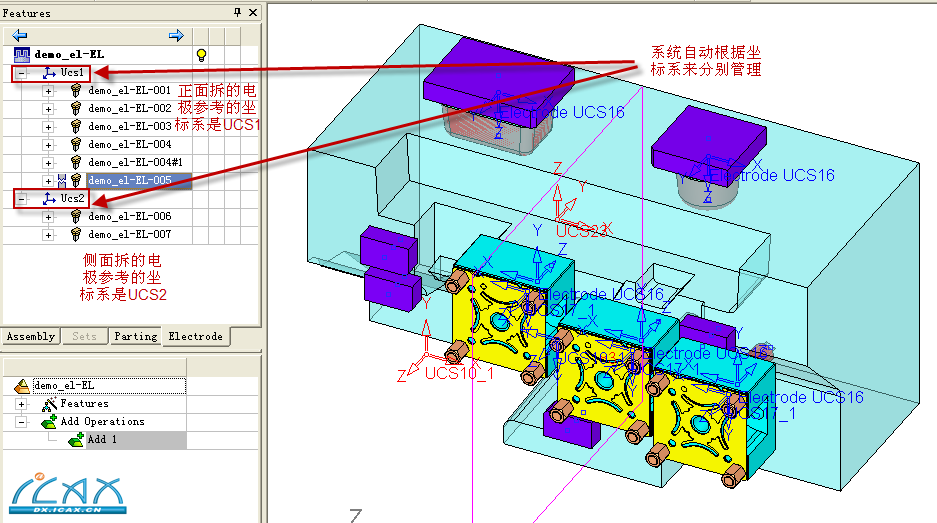Click electrode icon of demo_el-EL-003
937x523 pixels.
(x=76, y=127)
